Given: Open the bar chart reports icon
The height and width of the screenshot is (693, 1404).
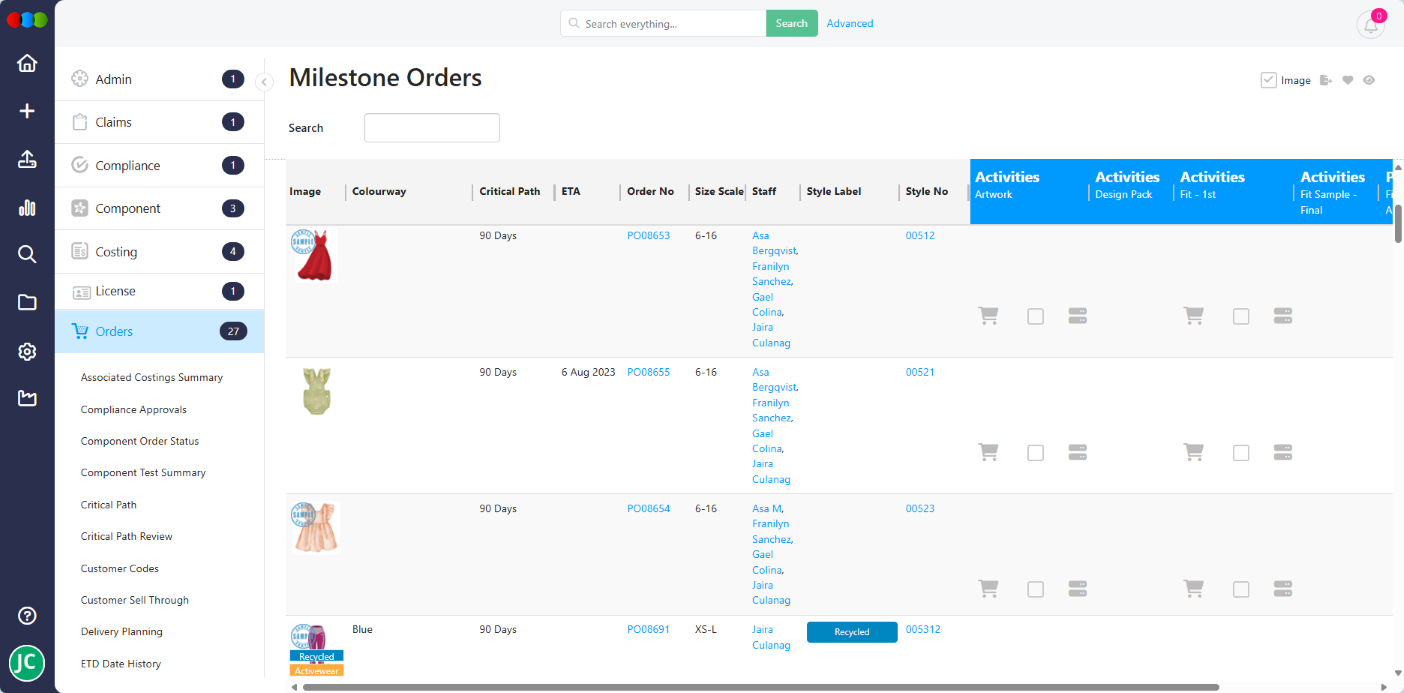Looking at the screenshot, I should coord(27,207).
